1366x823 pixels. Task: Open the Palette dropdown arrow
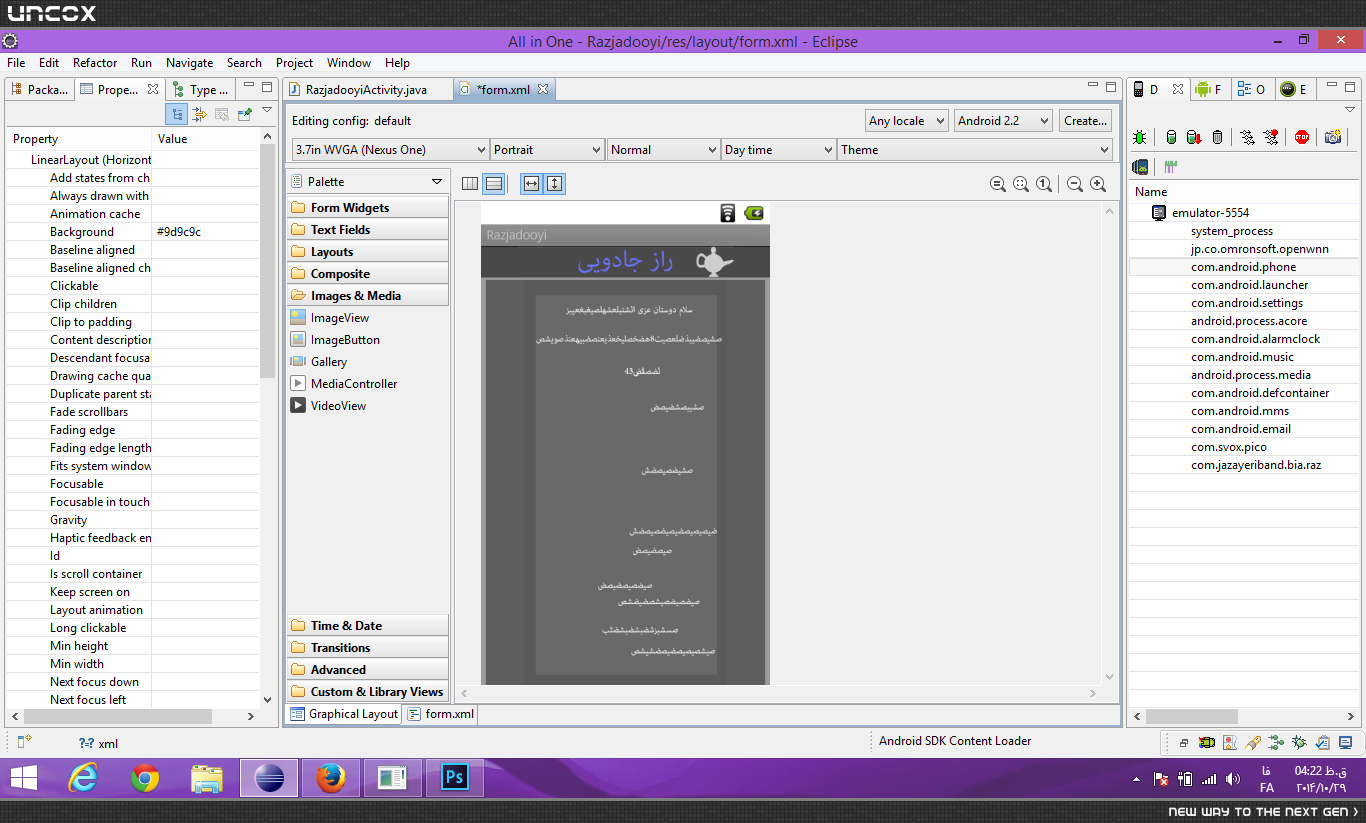click(x=437, y=182)
